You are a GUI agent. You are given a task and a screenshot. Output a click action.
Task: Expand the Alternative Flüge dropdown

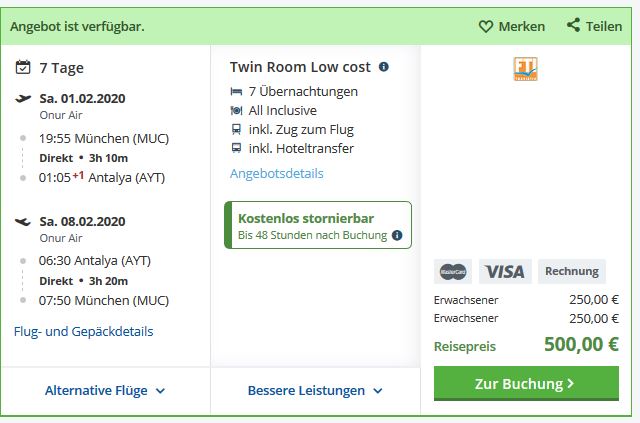coord(105,391)
